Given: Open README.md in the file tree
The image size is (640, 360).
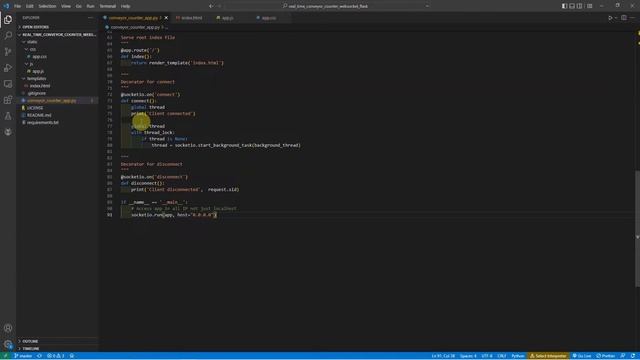Looking at the screenshot, I should click(x=58, y=115).
